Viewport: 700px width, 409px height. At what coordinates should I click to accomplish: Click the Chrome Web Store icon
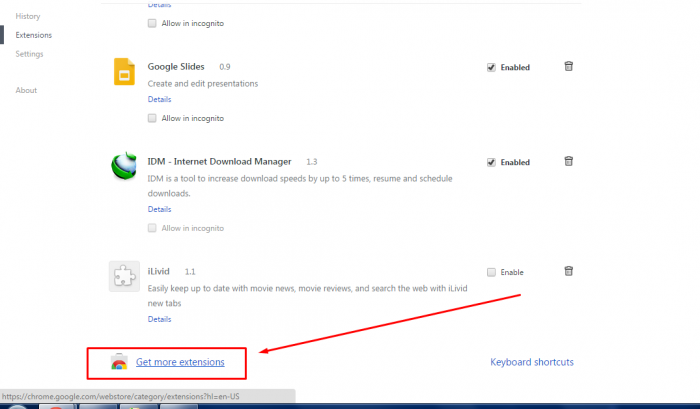pyautogui.click(x=119, y=362)
